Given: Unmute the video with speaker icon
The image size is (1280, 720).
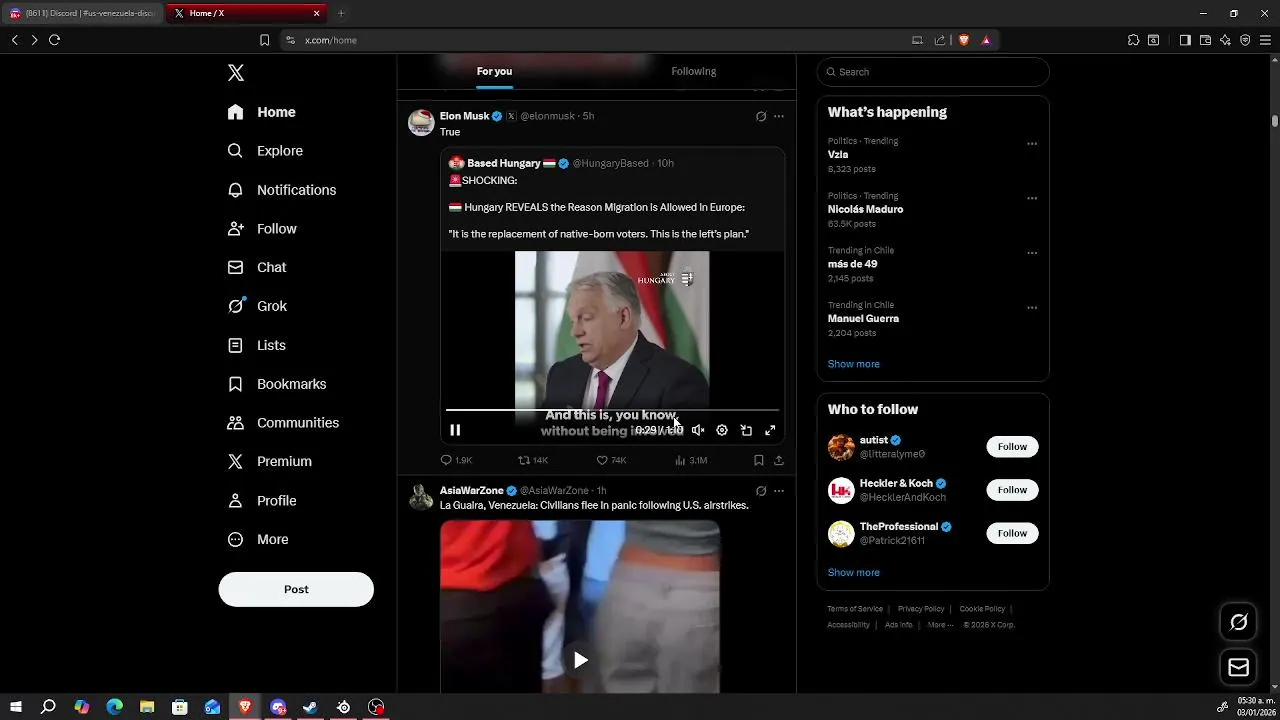Looking at the screenshot, I should click(x=698, y=430).
